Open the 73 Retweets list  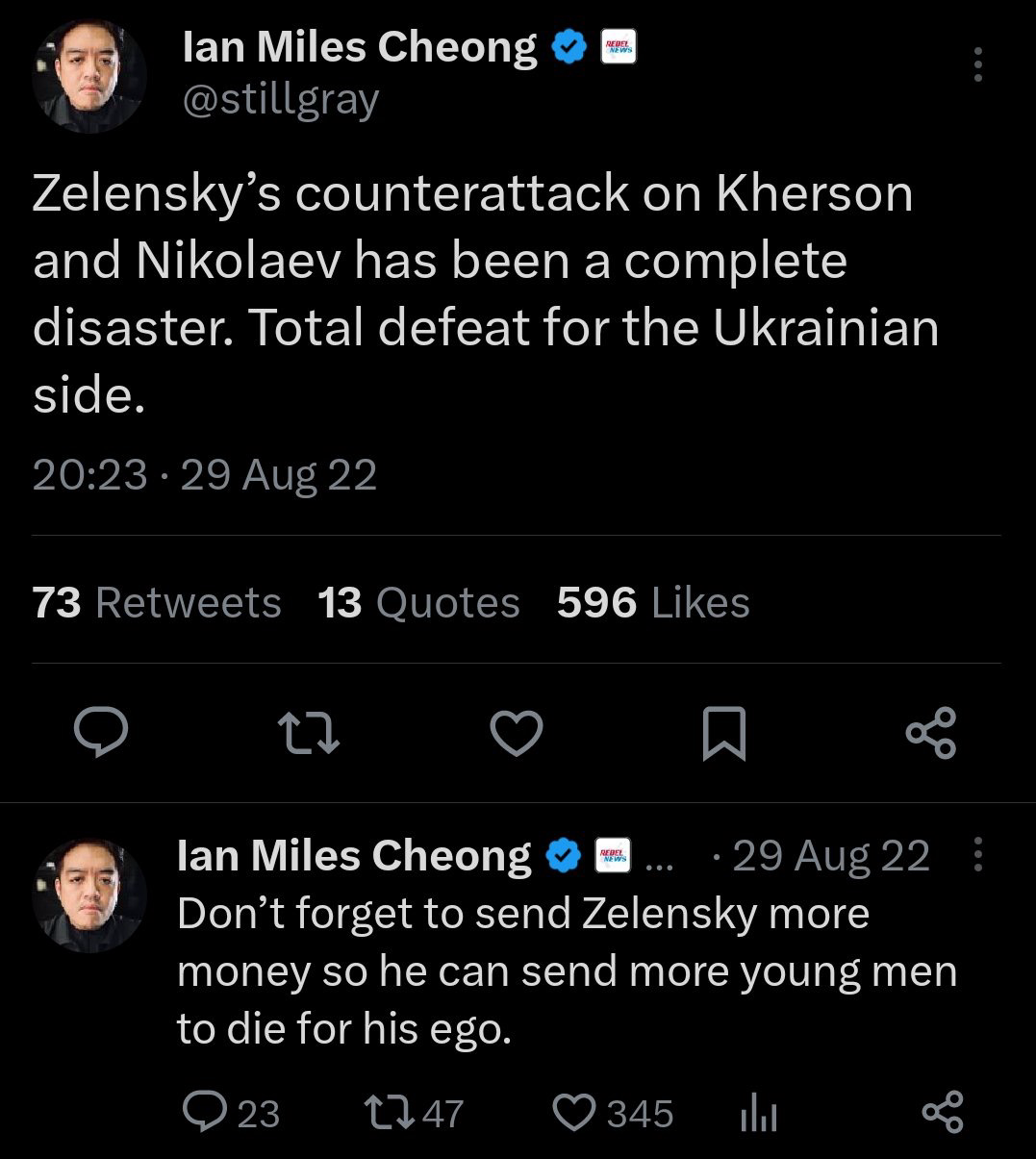pyautogui.click(x=157, y=603)
